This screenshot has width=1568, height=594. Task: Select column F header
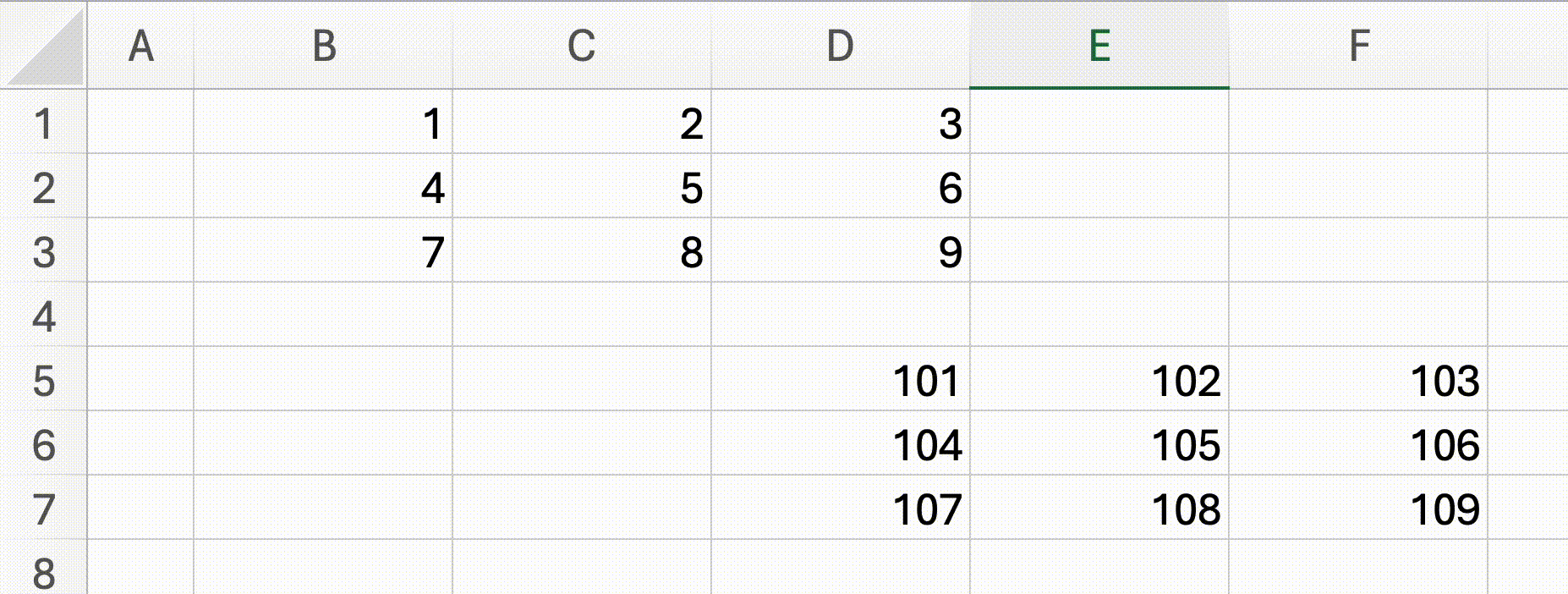click(x=1357, y=44)
